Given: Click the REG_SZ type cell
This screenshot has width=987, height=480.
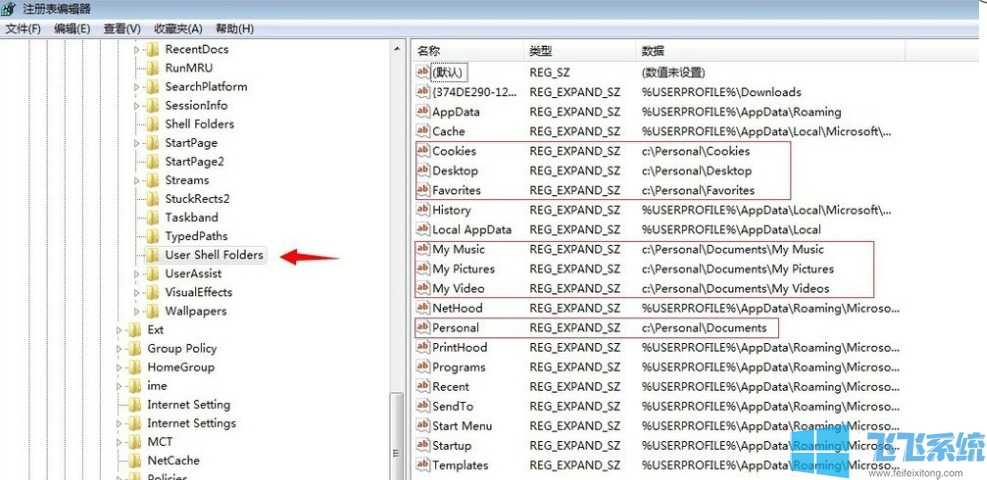Looking at the screenshot, I should pyautogui.click(x=550, y=72).
